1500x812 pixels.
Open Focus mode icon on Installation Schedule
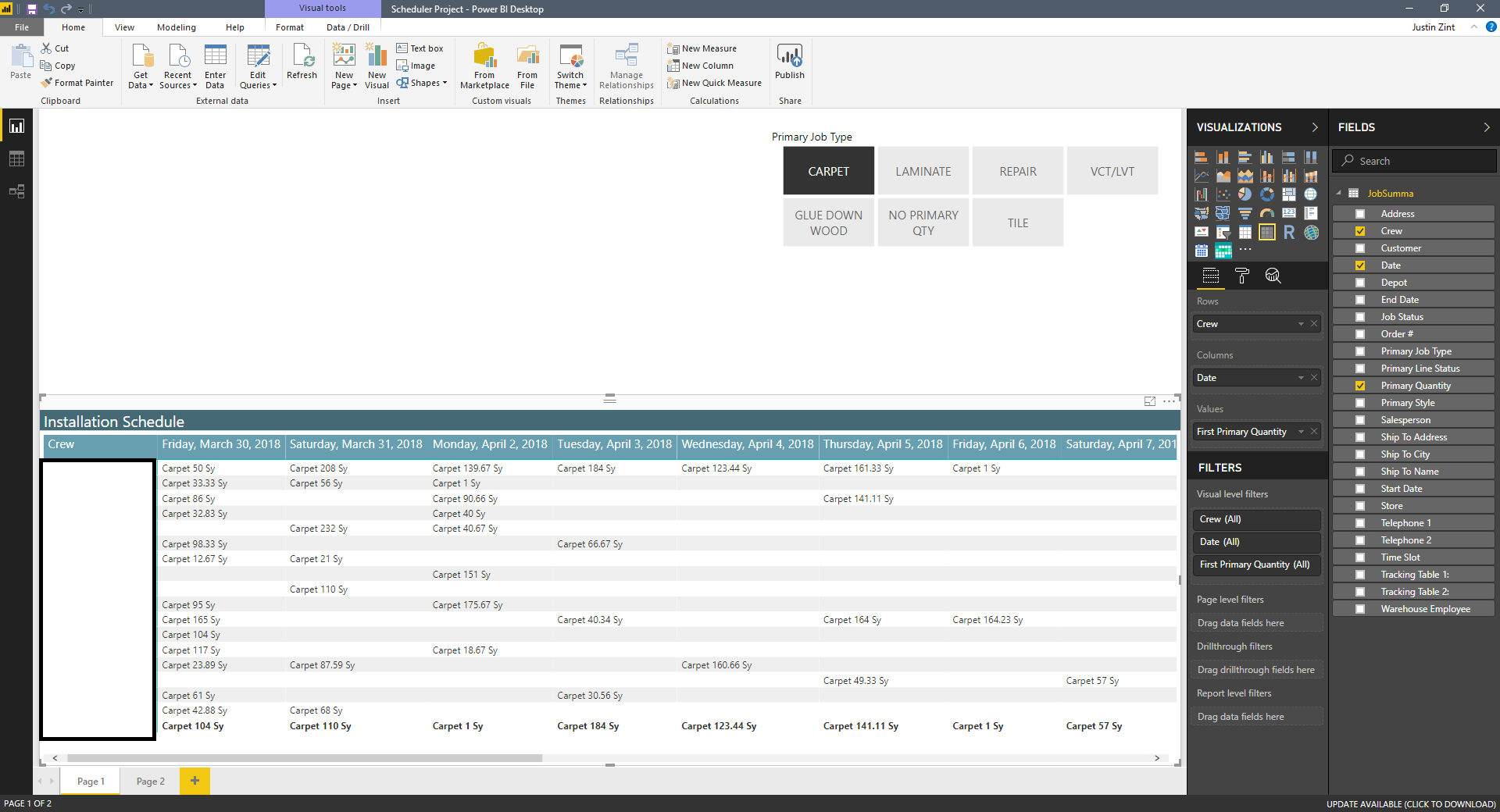[1150, 401]
